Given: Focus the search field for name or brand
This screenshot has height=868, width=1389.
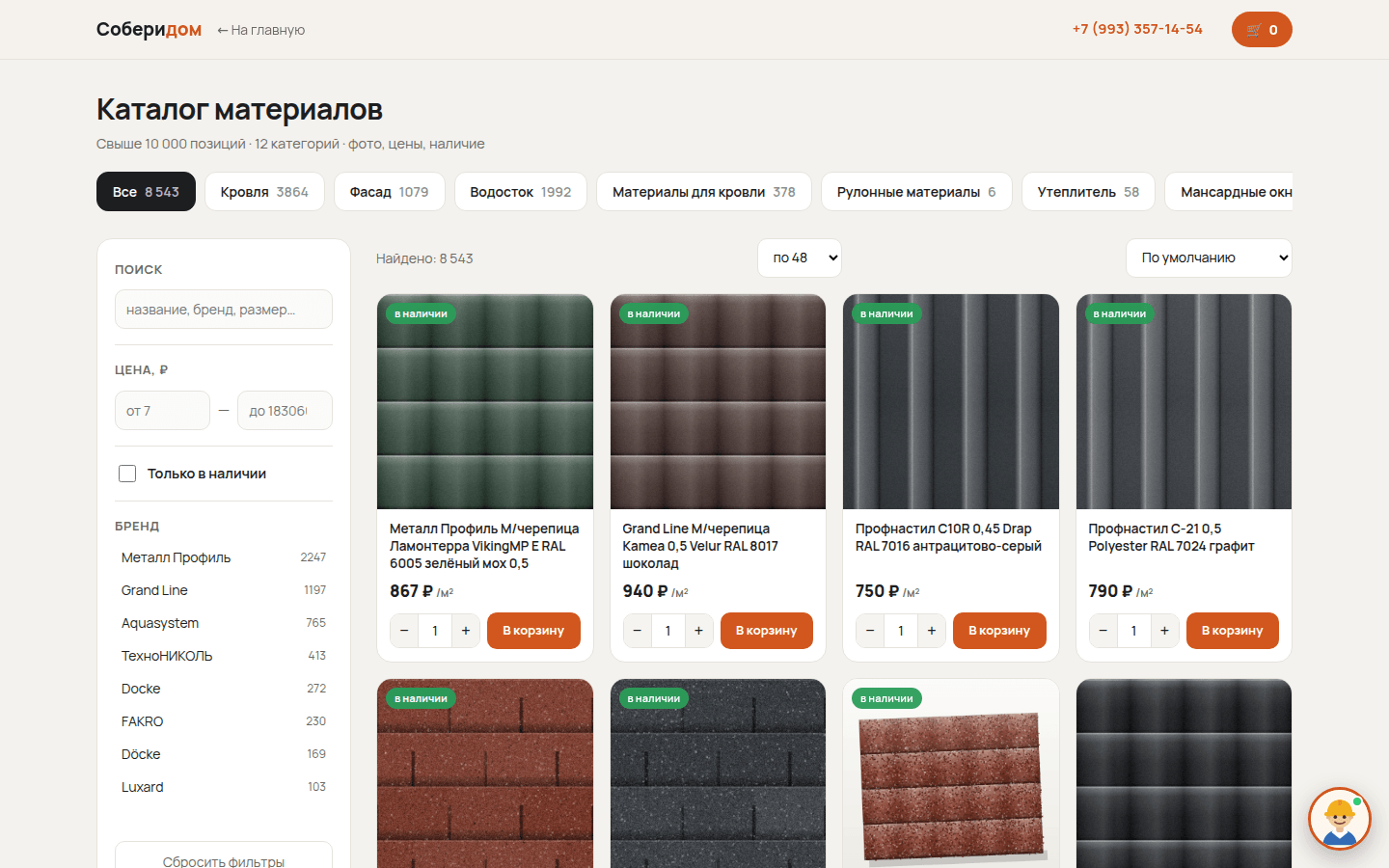Looking at the screenshot, I should click(x=224, y=310).
